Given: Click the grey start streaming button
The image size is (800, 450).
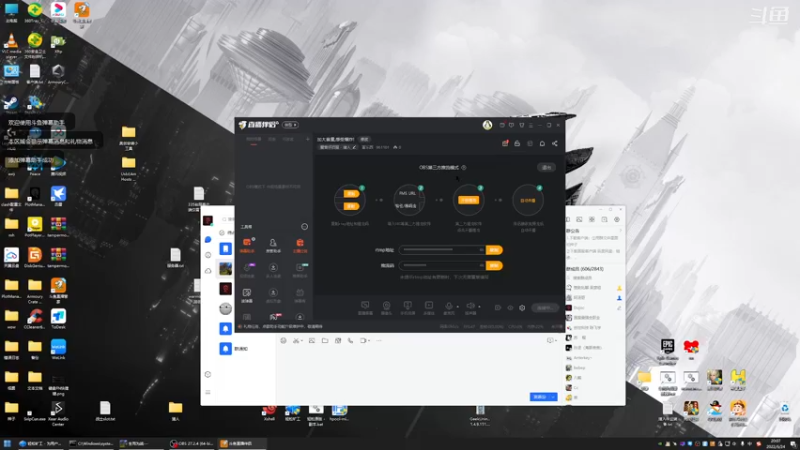Looking at the screenshot, I should [x=545, y=308].
